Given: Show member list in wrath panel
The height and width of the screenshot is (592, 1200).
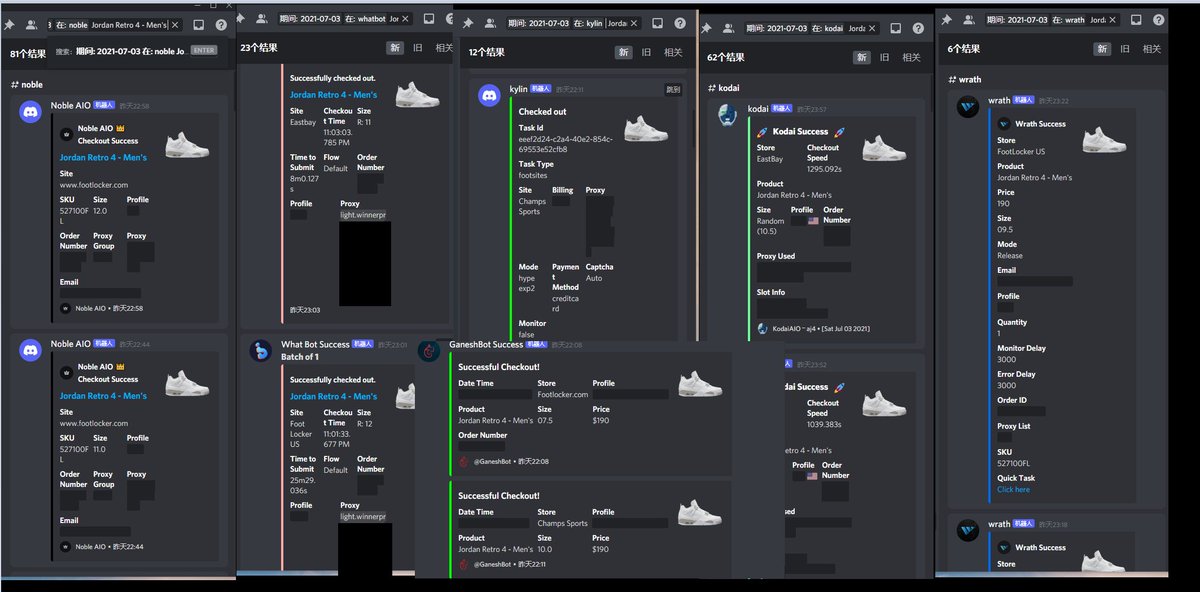Looking at the screenshot, I should (968, 20).
